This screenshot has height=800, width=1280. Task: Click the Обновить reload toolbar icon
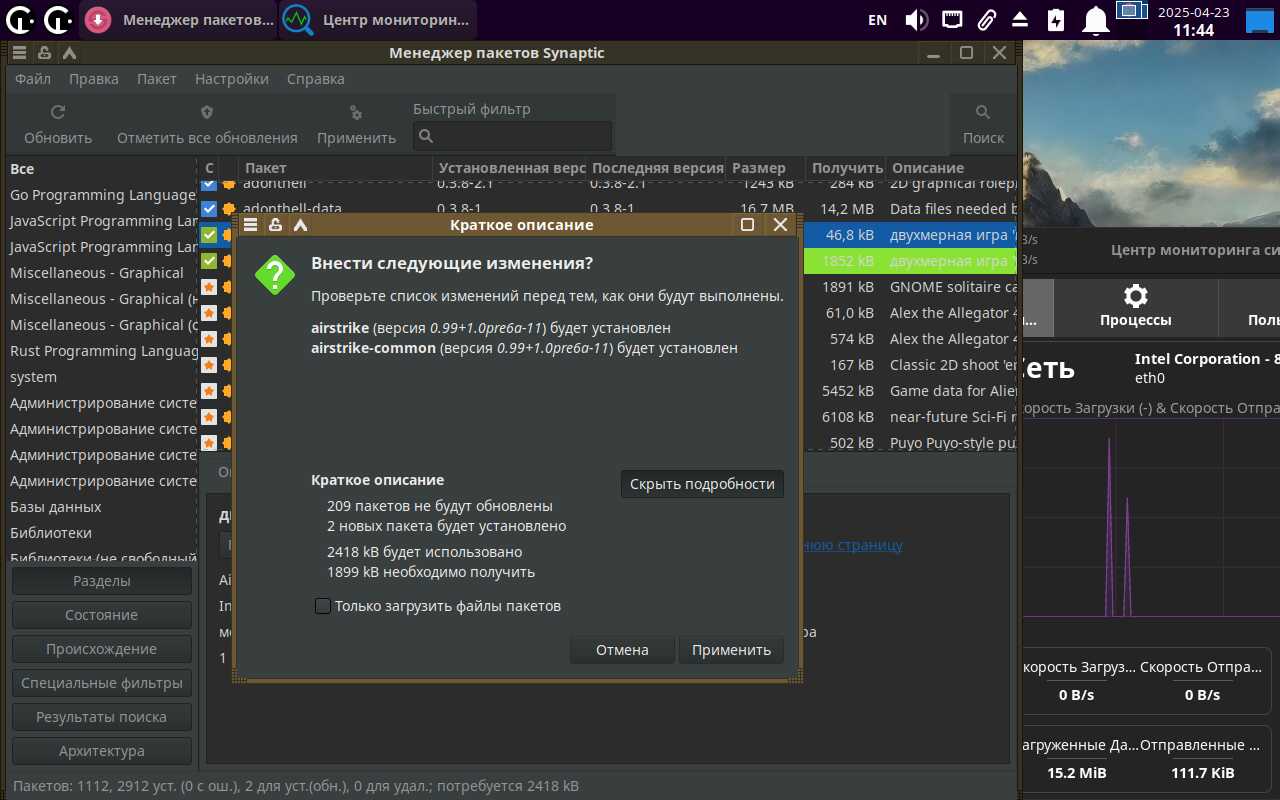pos(58,113)
